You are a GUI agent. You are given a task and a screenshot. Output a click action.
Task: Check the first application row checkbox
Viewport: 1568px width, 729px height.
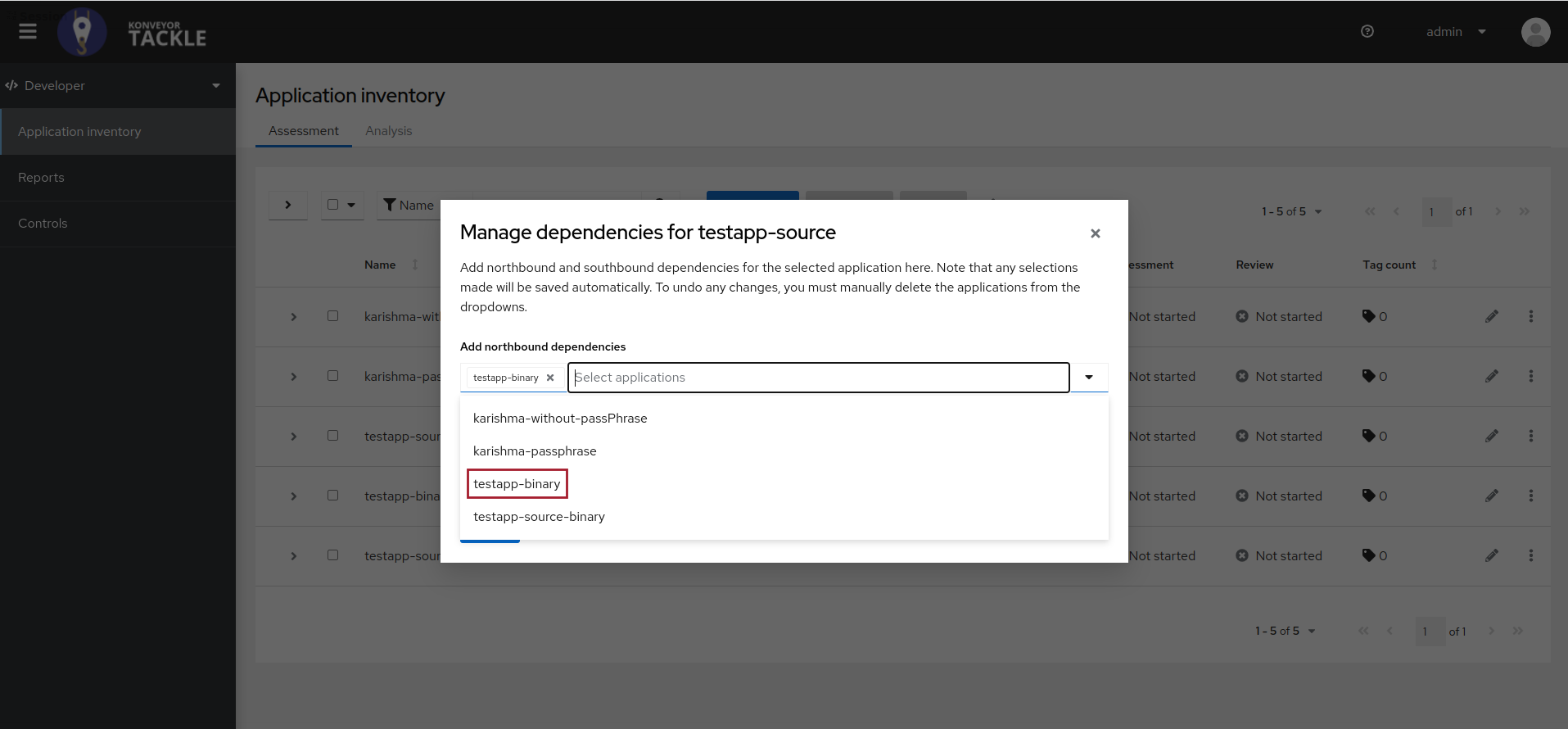point(332,316)
